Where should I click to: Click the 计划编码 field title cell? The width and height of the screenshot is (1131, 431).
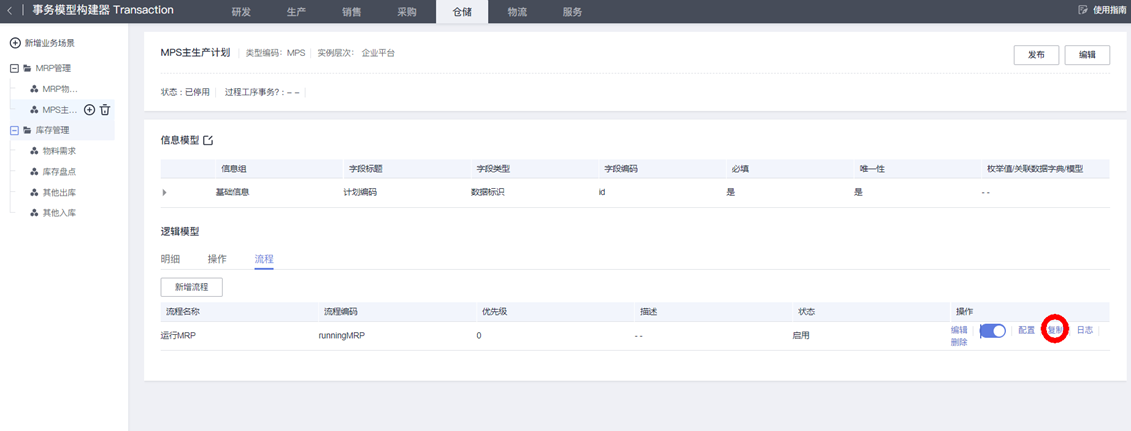[x=360, y=192]
